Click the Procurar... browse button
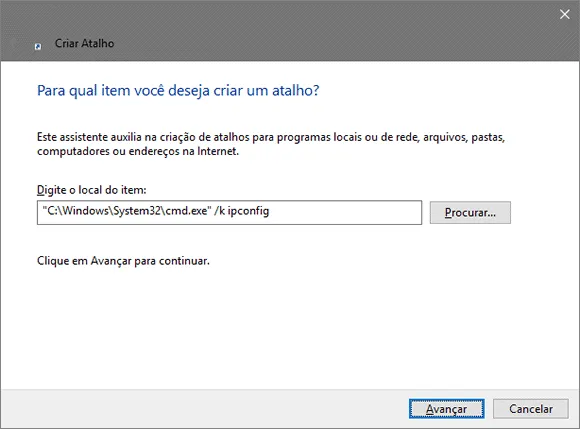The height and width of the screenshot is (429, 580). (x=470, y=213)
